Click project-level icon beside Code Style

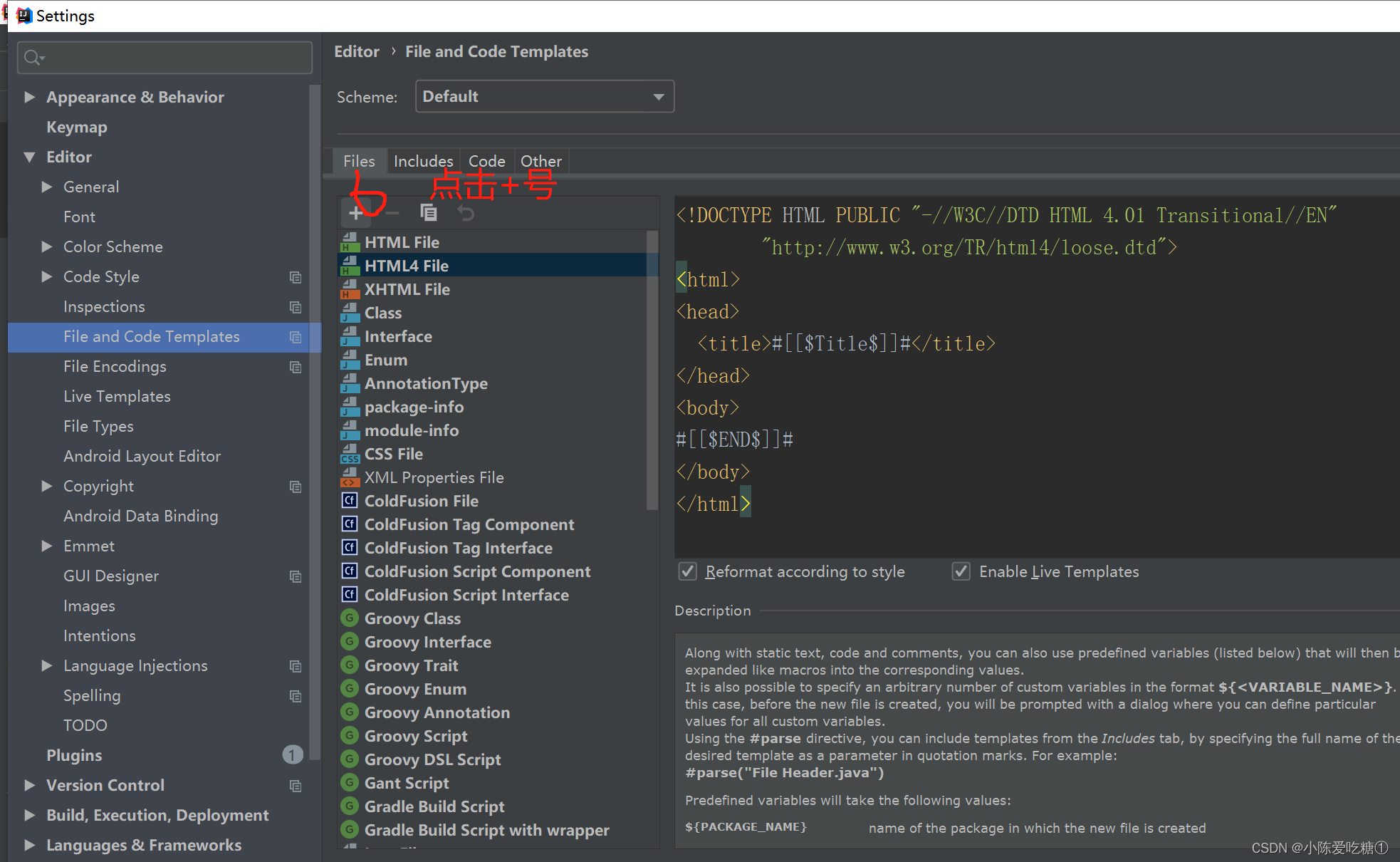click(296, 277)
